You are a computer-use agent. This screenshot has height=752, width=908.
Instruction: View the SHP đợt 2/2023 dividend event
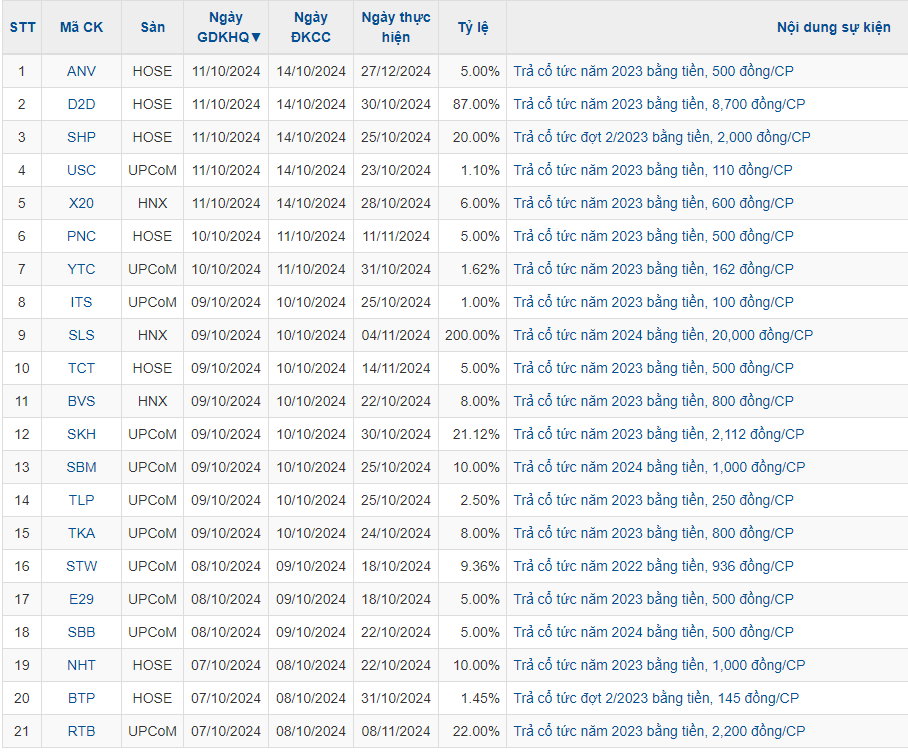pyautogui.click(x=662, y=137)
